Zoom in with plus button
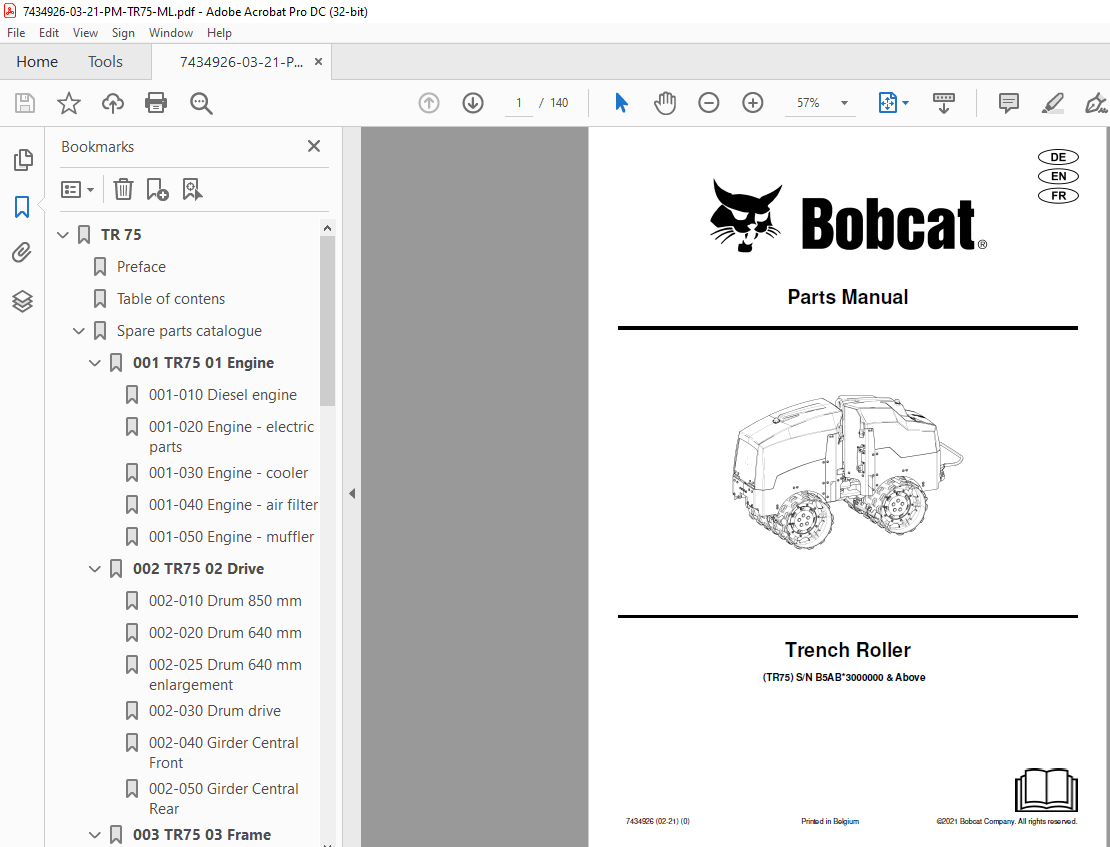This screenshot has width=1110, height=847. pyautogui.click(x=753, y=103)
